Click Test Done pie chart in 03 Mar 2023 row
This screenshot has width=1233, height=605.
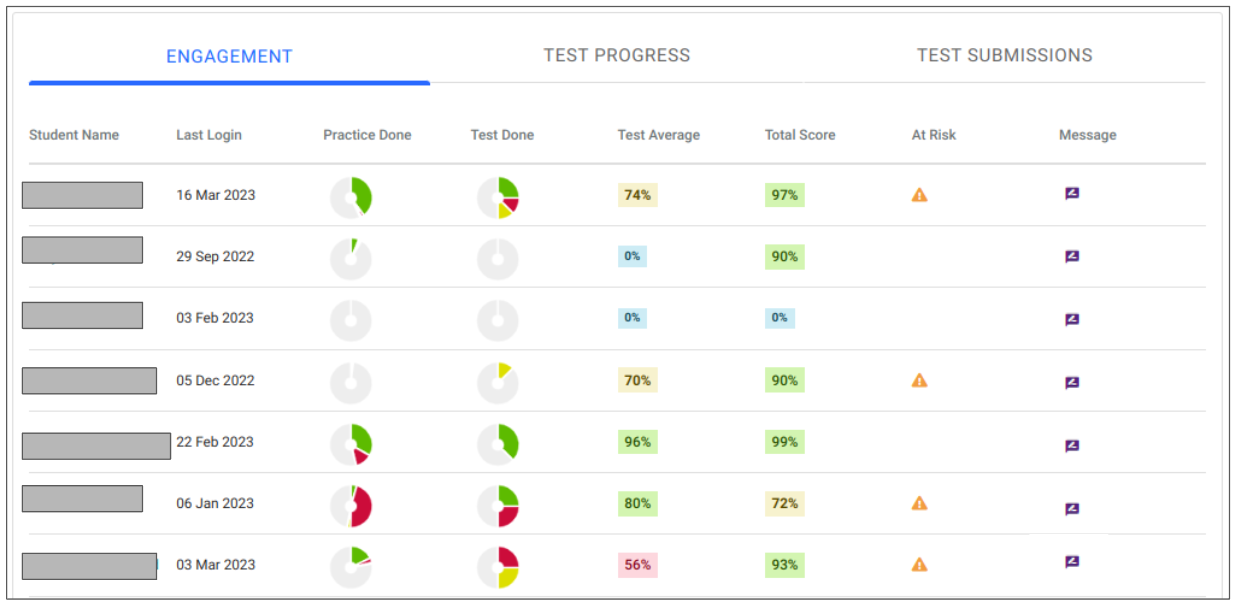498,567
